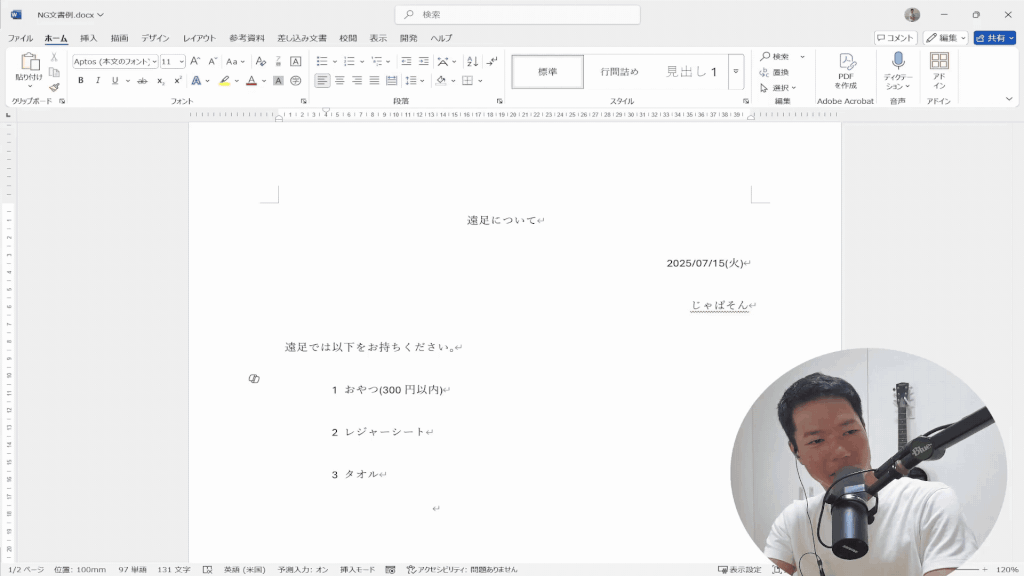Center align the paragraph

coord(340,81)
